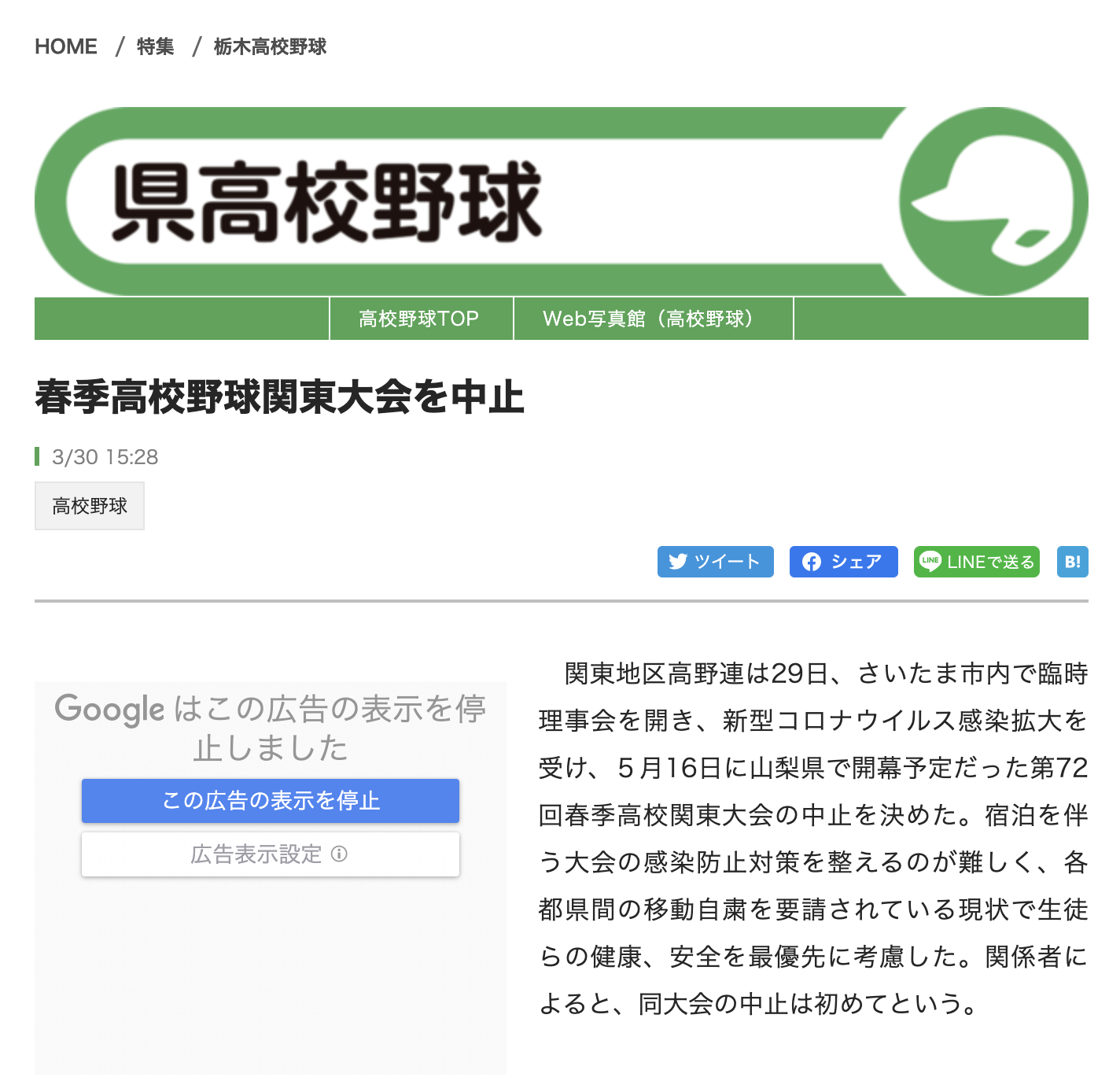Viewport: 1120px width, 1092px height.
Task: Click この広告の表示を停止 button
Action: pos(271,801)
